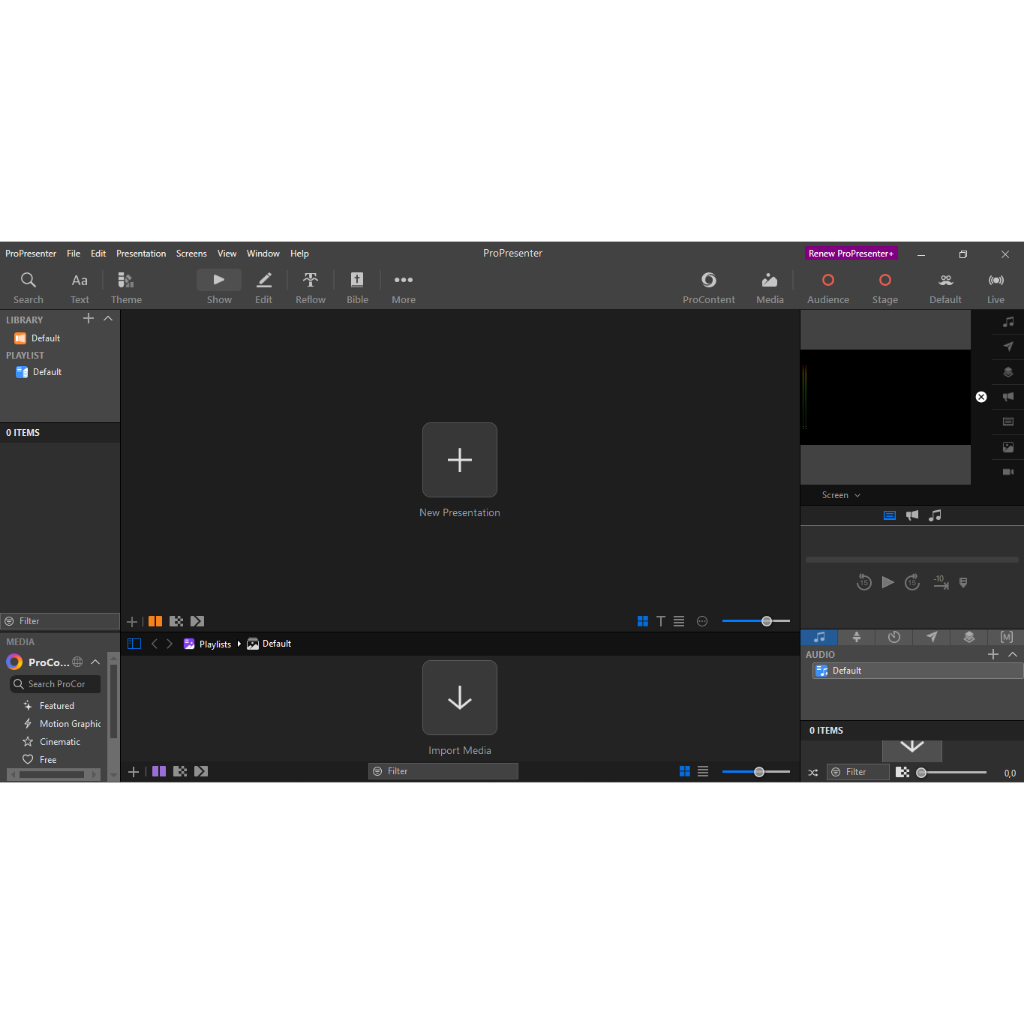Add media with the plus in the bottom bar
This screenshot has height=1024, width=1024.
(133, 772)
